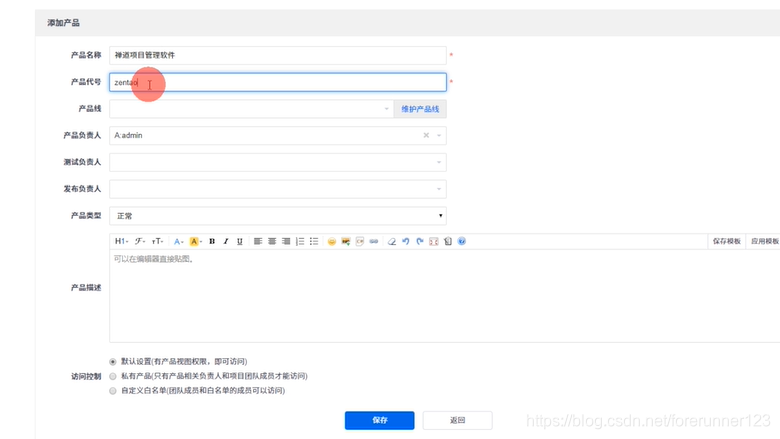Redo last edit in editor
Viewport: 780px width, 439px height.
click(420, 241)
